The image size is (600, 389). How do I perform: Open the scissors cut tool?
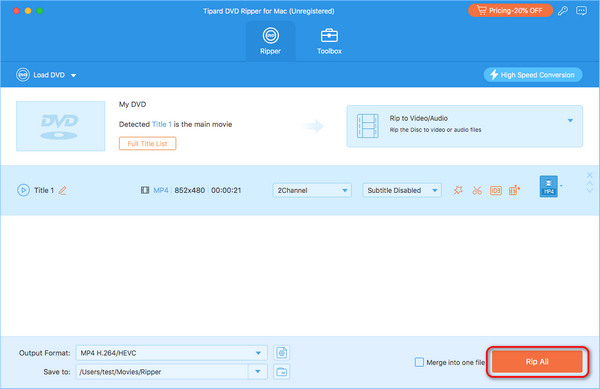click(477, 190)
